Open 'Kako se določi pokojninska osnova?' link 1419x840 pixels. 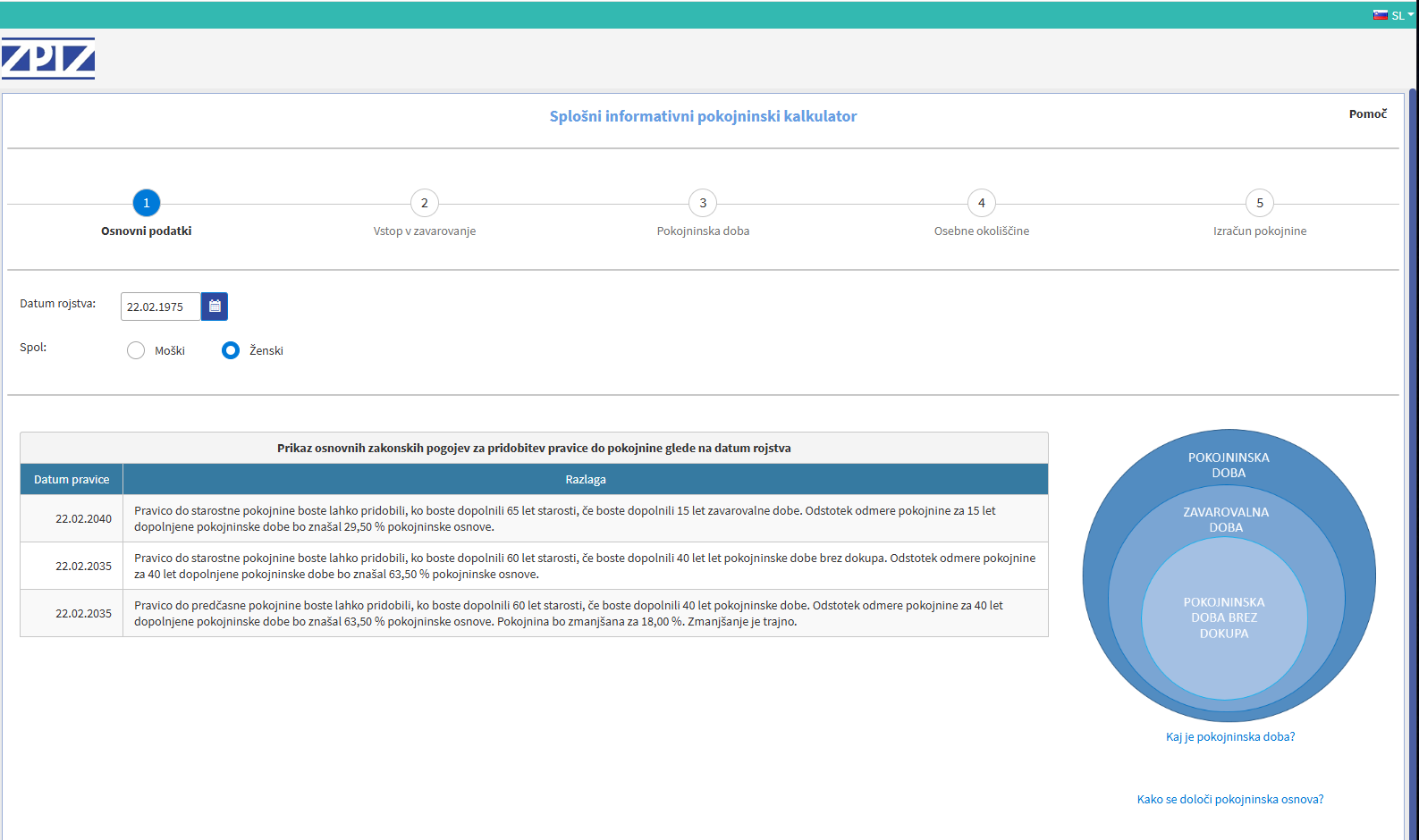click(1229, 800)
